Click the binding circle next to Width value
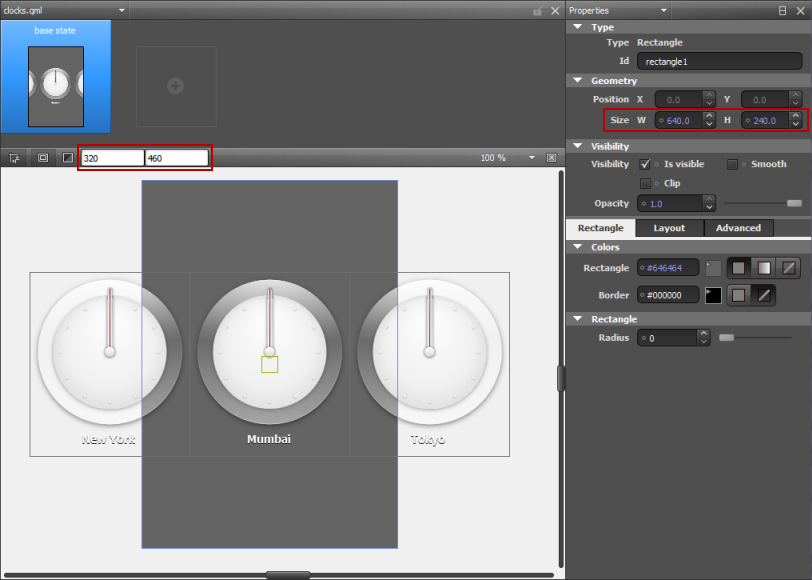 coord(661,121)
